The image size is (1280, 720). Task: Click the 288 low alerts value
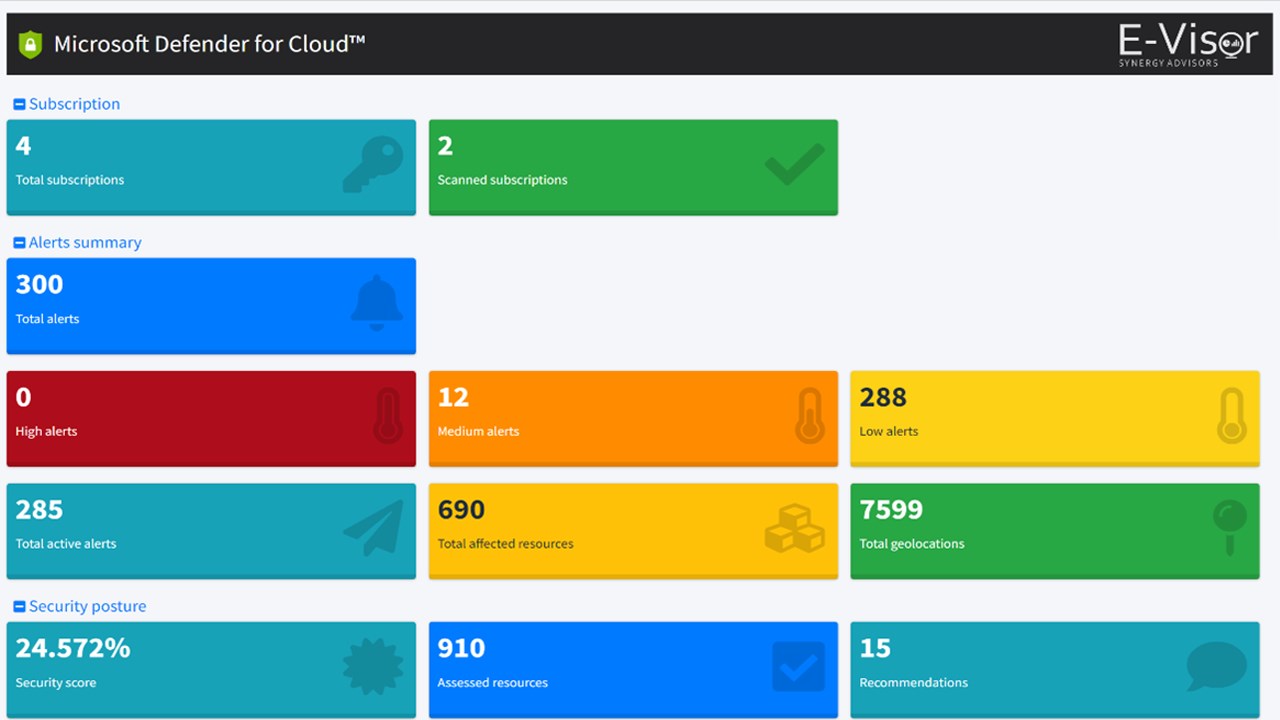click(x=883, y=397)
